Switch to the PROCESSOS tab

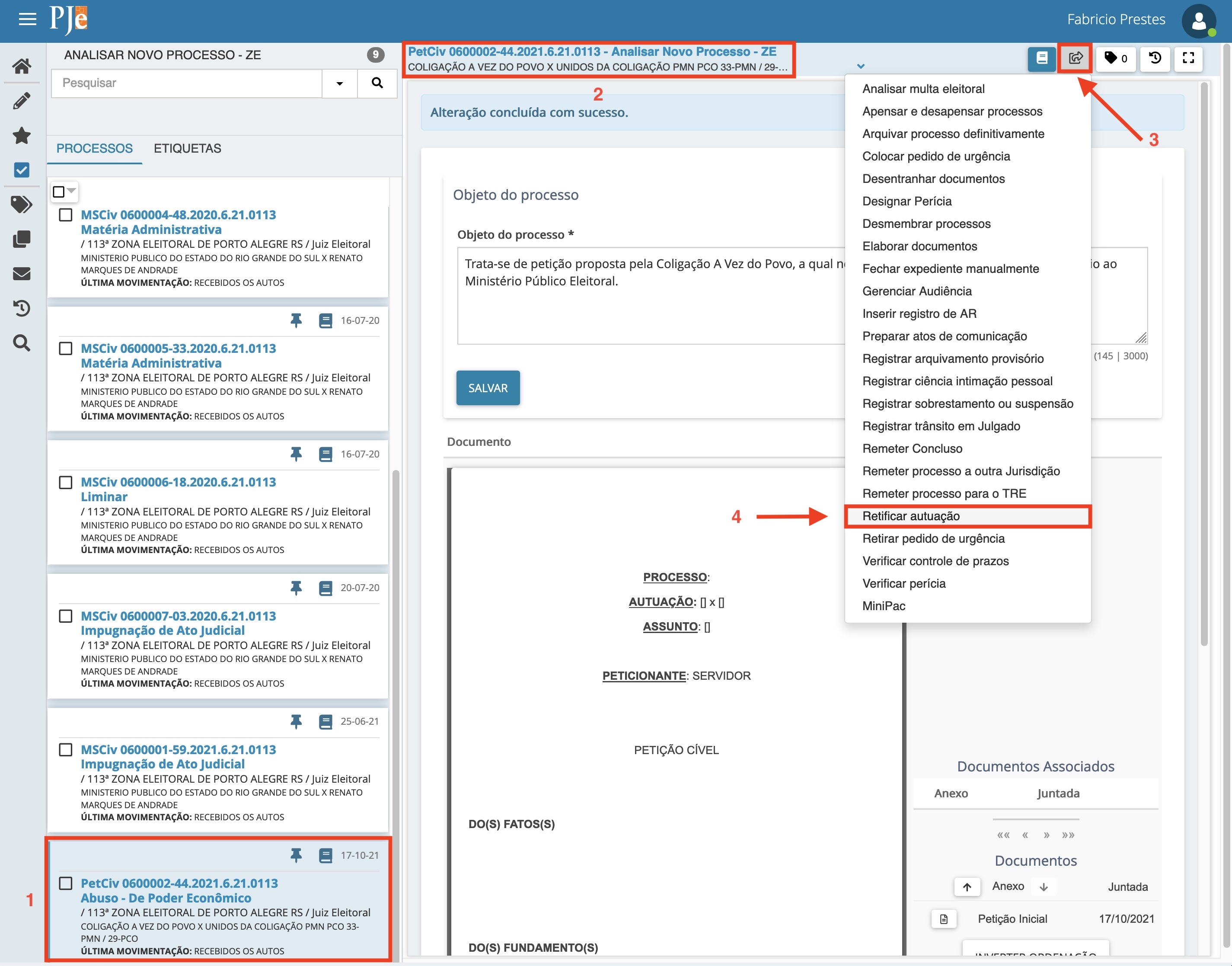[94, 148]
